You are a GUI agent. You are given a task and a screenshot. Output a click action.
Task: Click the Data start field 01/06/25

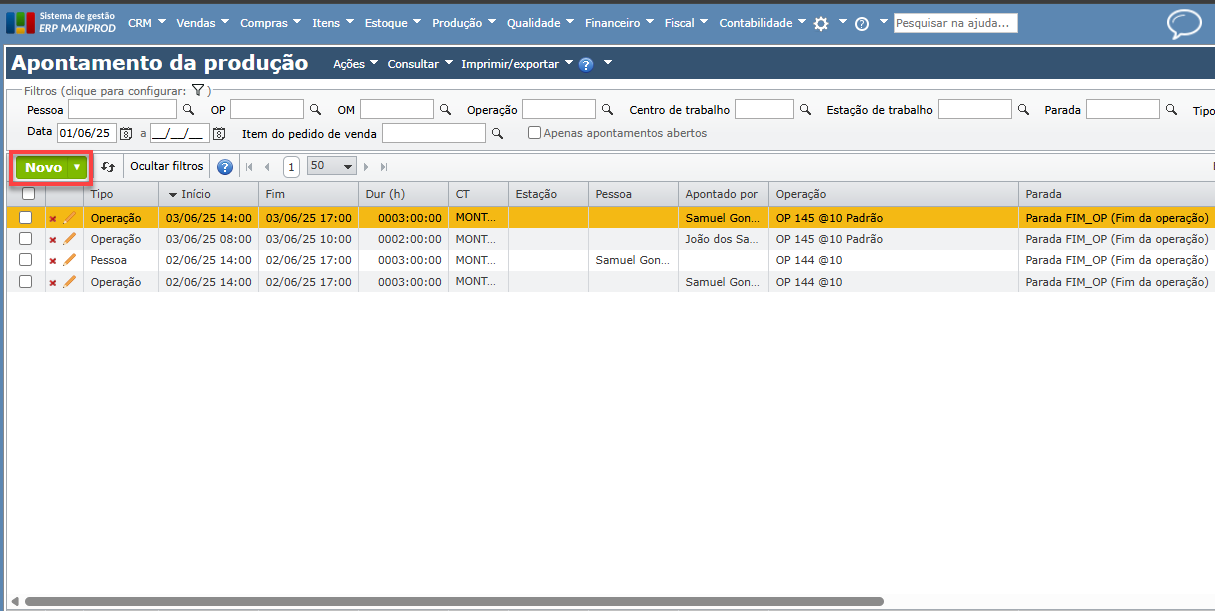[87, 132]
